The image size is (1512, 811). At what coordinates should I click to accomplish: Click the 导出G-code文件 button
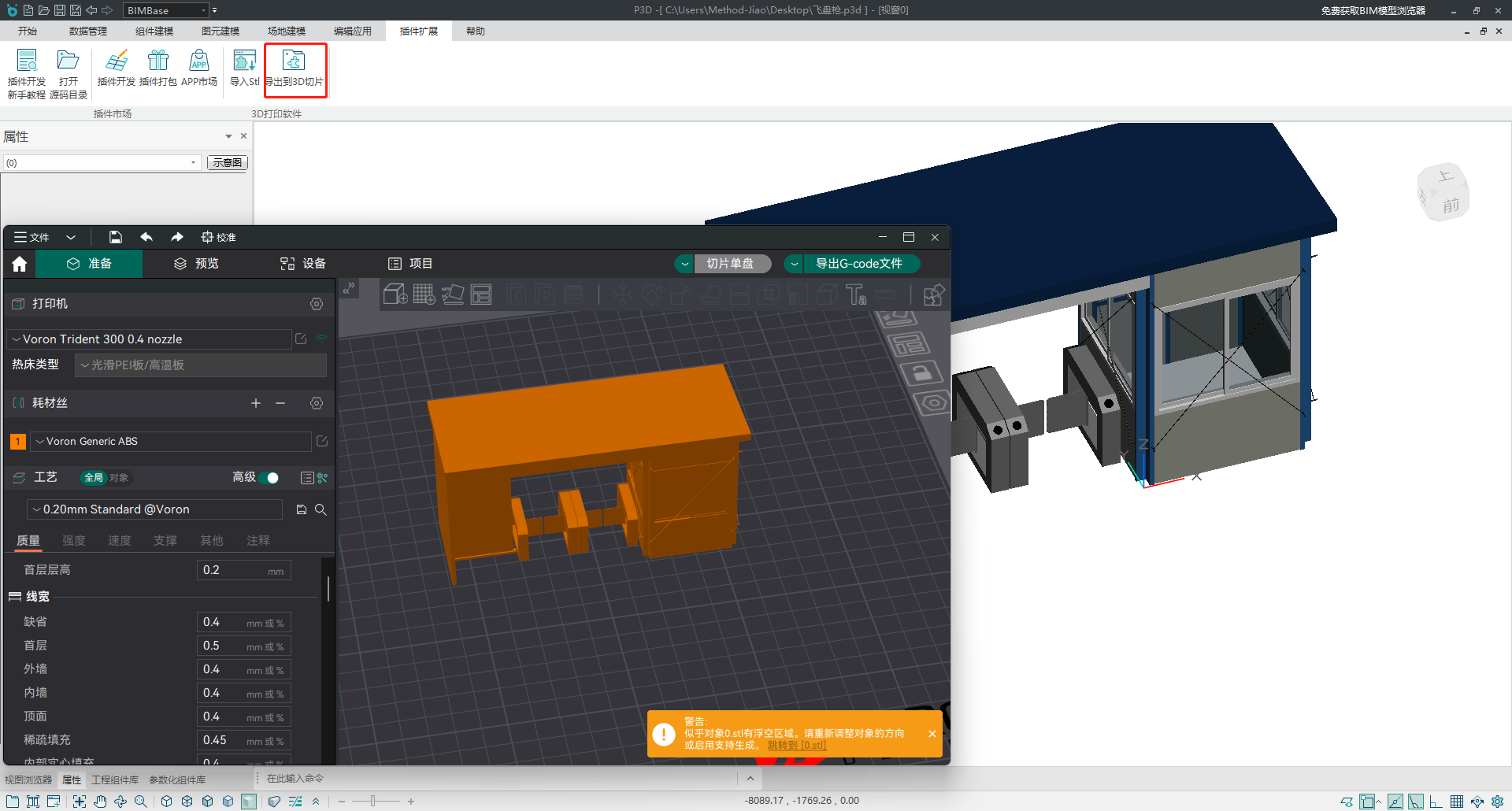[858, 264]
